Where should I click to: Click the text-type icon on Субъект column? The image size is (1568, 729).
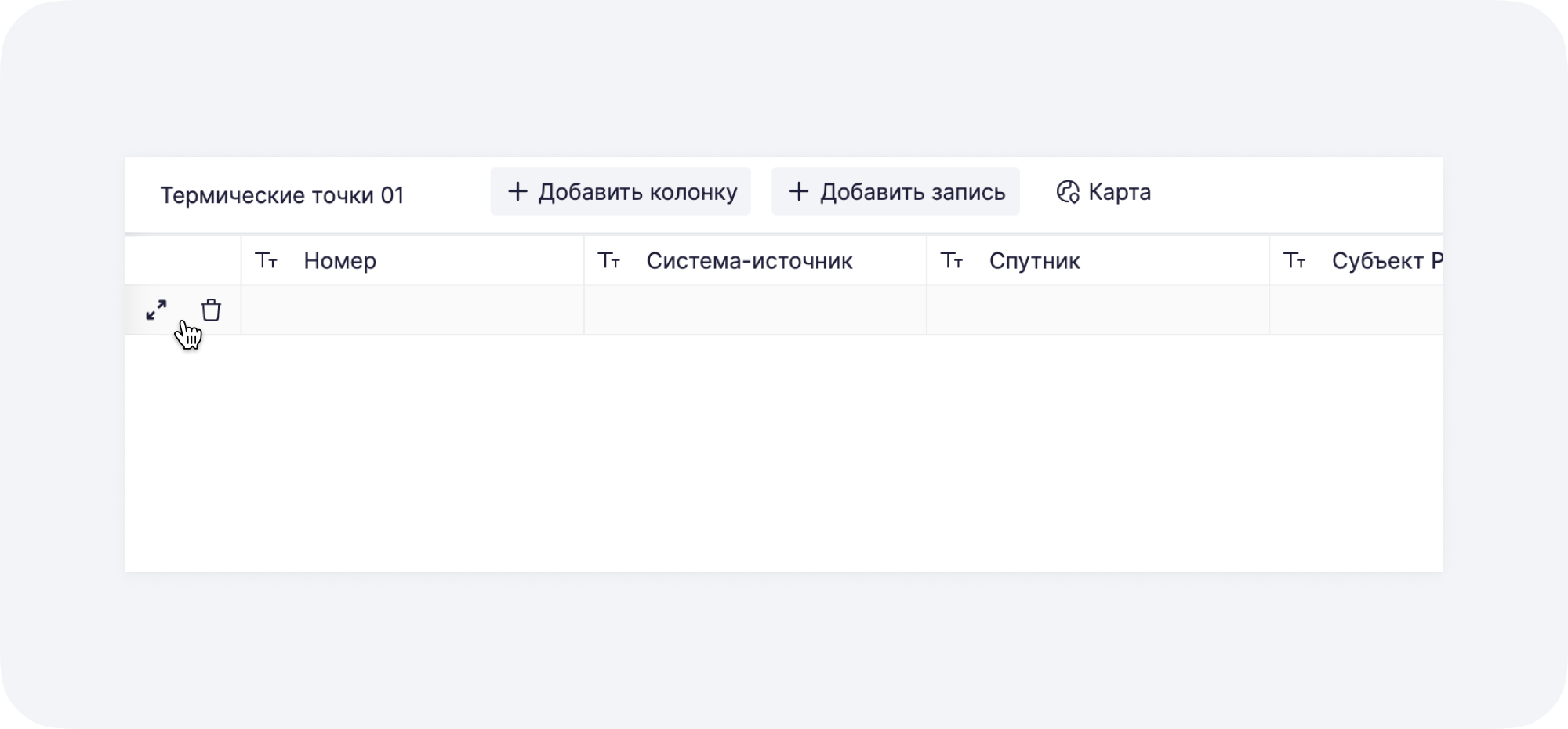coord(1296,260)
